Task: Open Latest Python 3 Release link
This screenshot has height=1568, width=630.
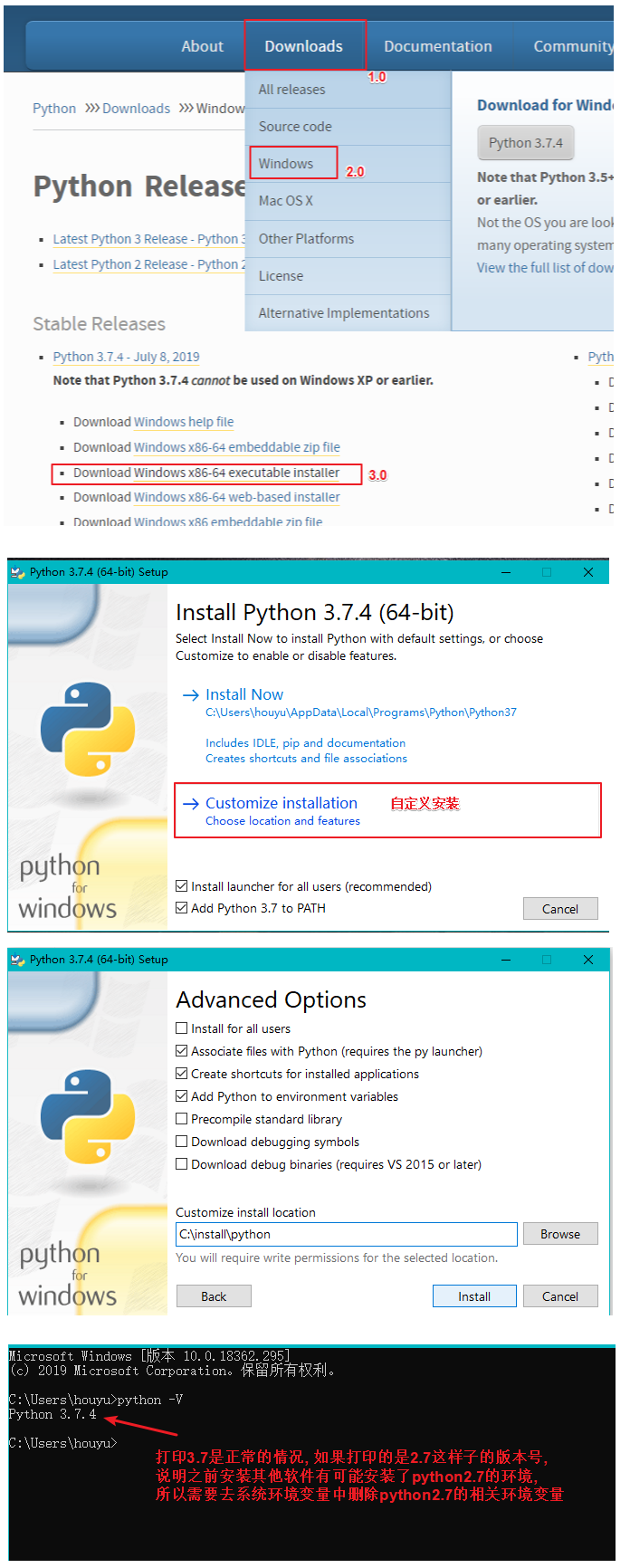Action: 148,239
